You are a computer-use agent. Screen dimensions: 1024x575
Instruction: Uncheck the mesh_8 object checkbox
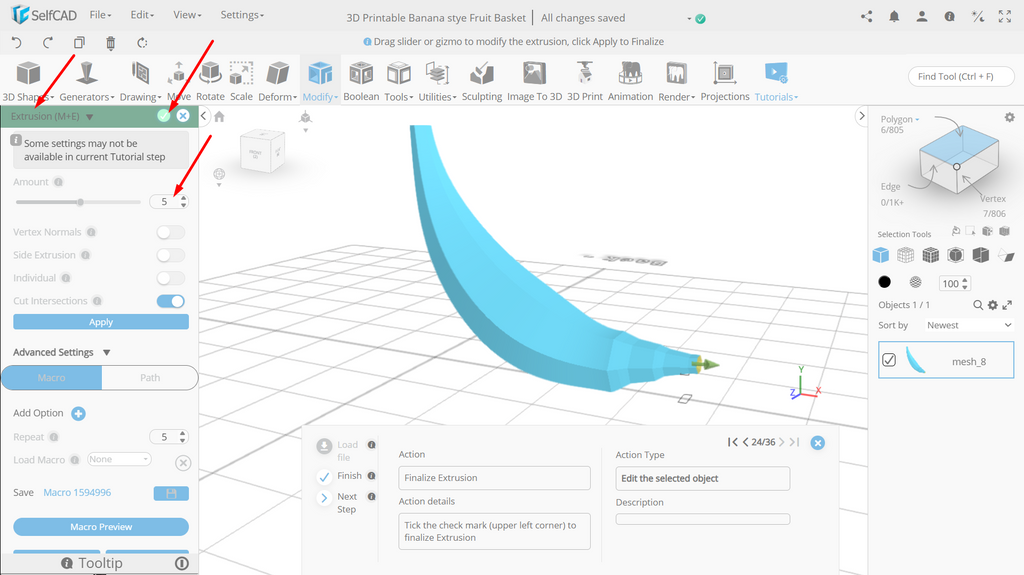[889, 360]
